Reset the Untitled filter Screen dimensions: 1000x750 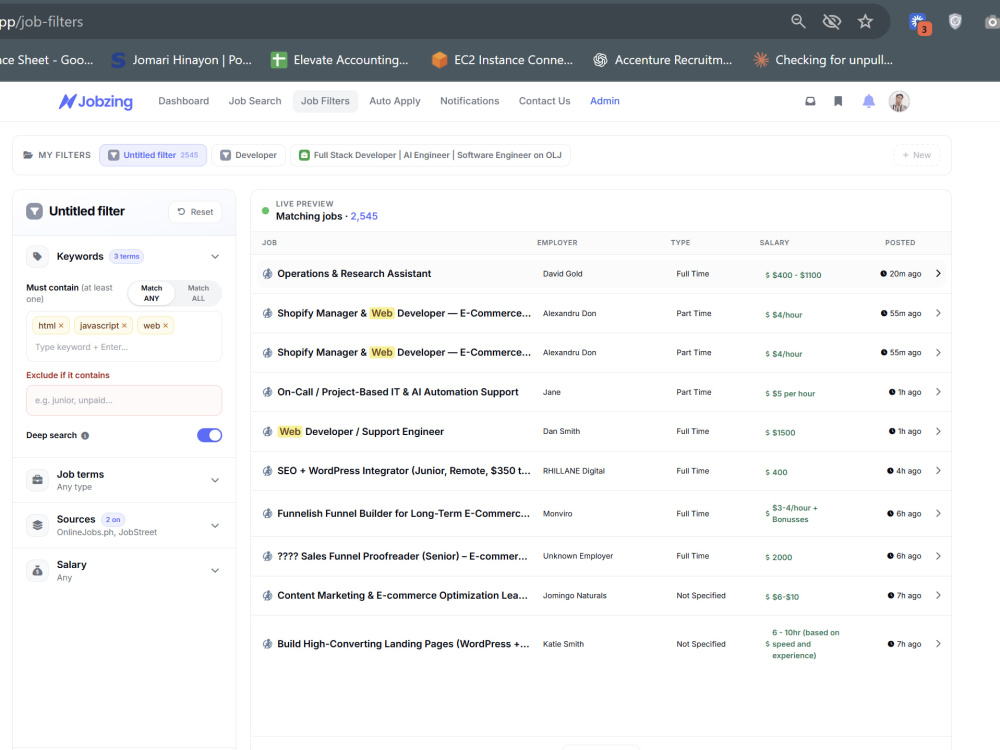click(195, 212)
